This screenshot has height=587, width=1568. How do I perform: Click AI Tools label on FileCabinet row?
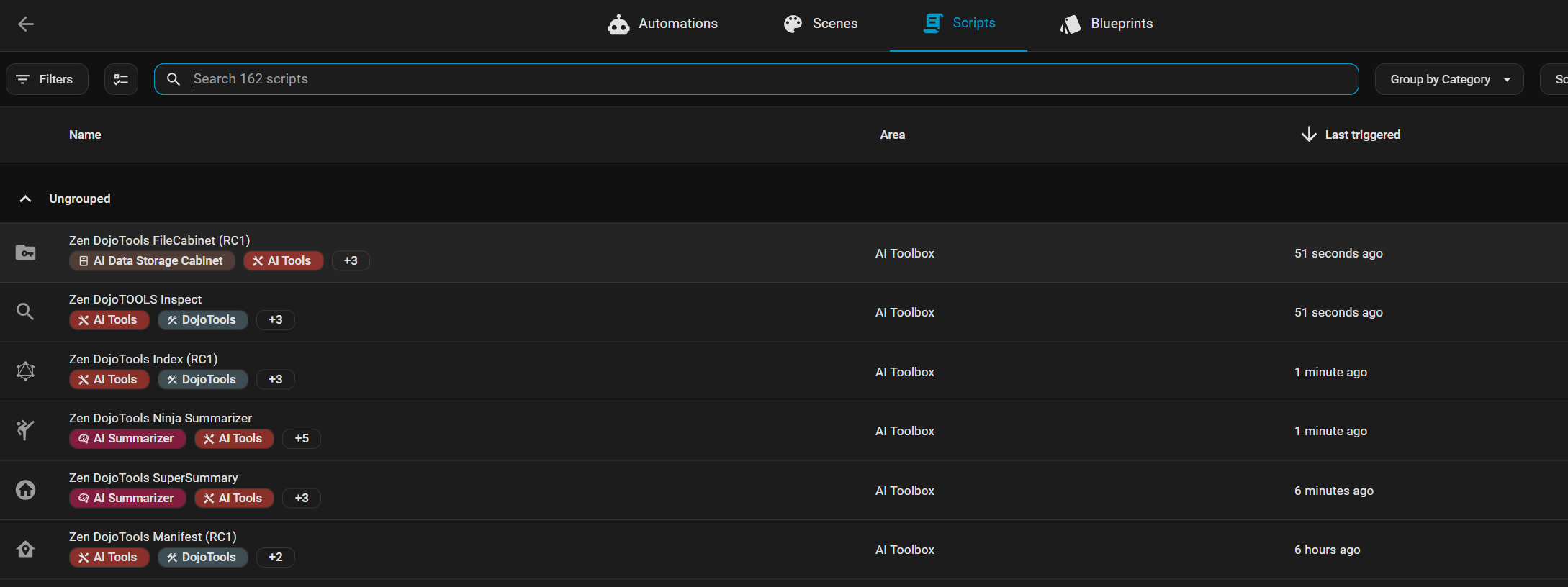click(284, 260)
